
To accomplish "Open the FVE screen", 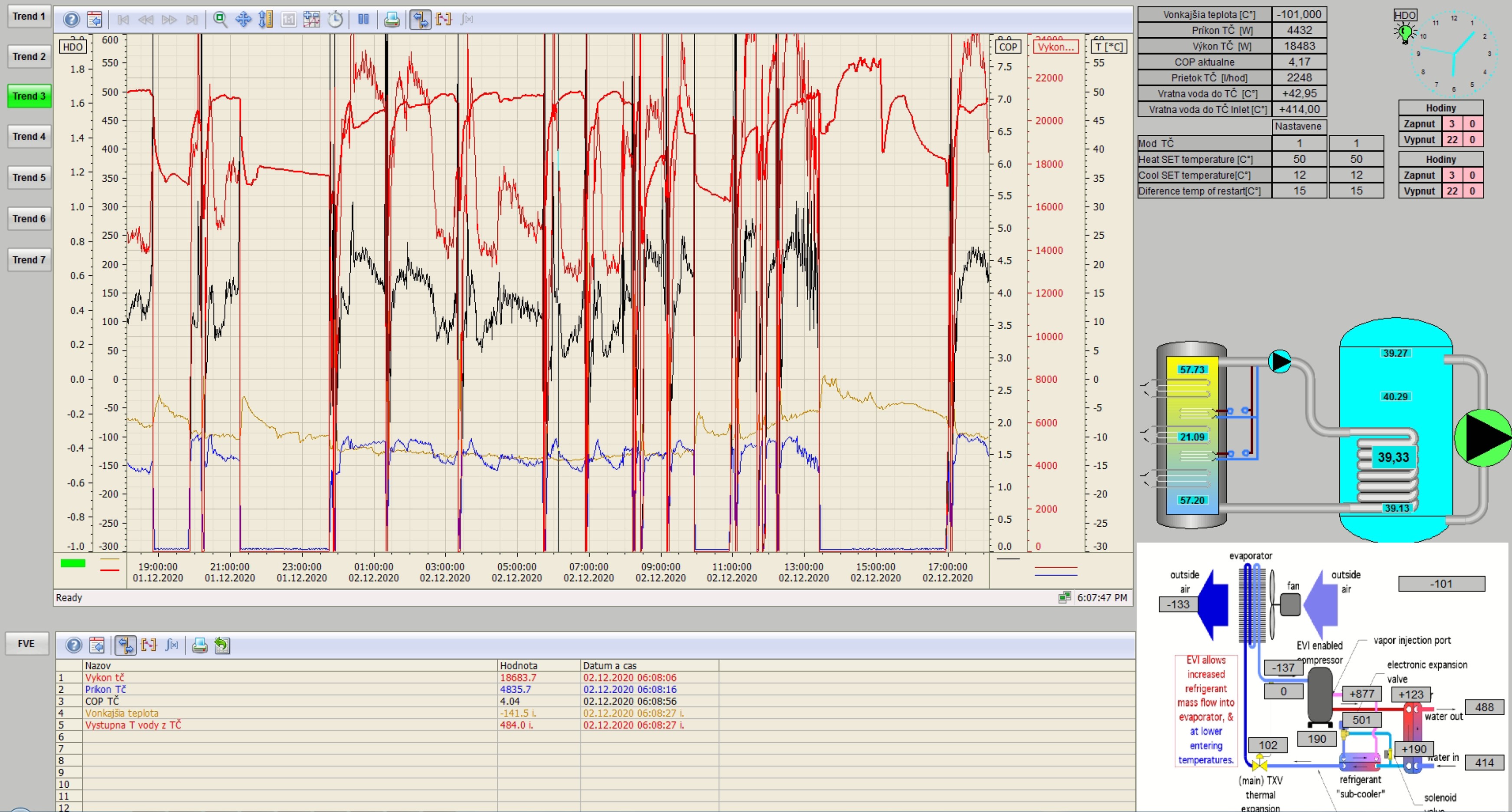I will (x=26, y=644).
